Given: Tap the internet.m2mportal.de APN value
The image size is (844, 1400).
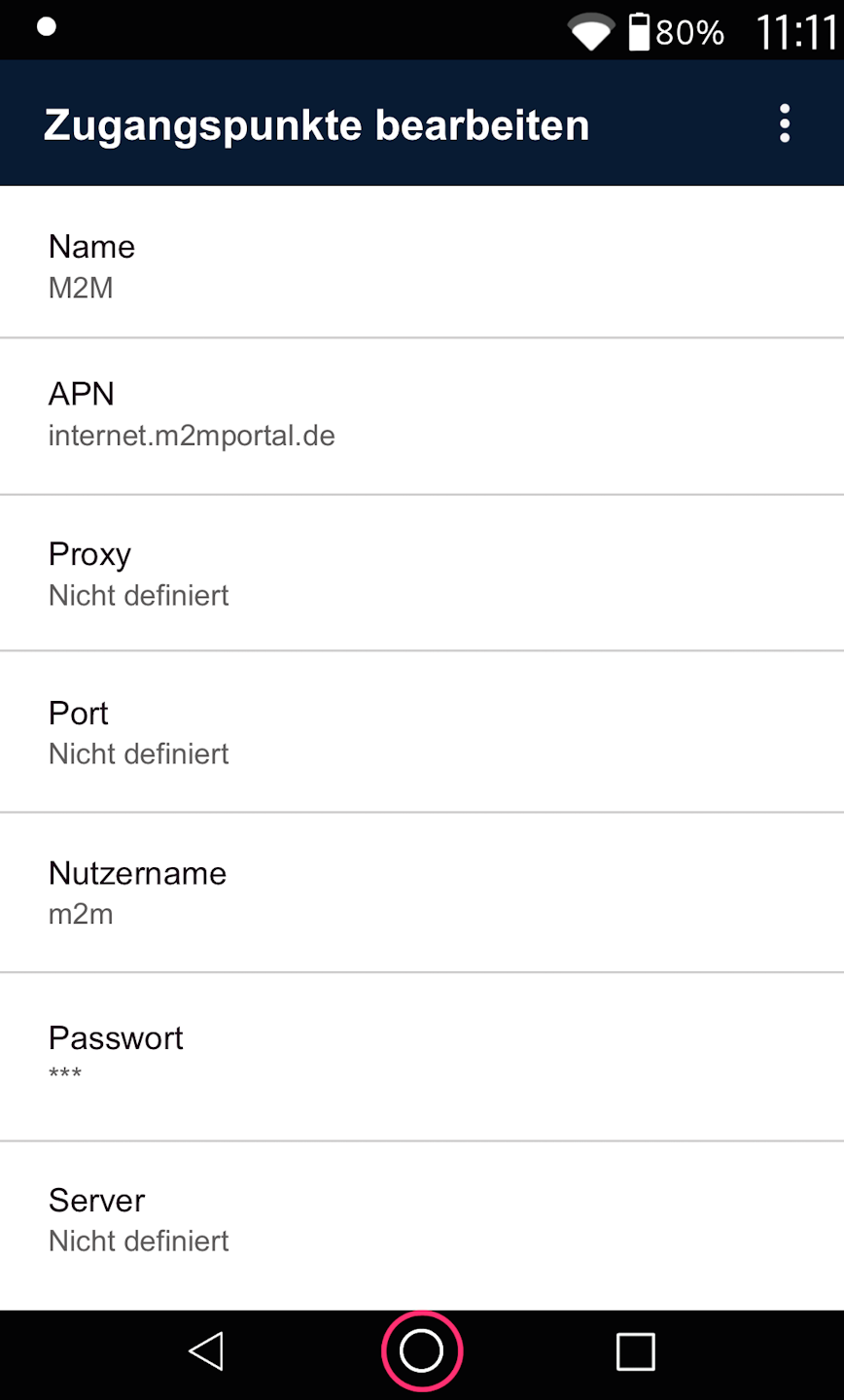Looking at the screenshot, I should click(192, 436).
